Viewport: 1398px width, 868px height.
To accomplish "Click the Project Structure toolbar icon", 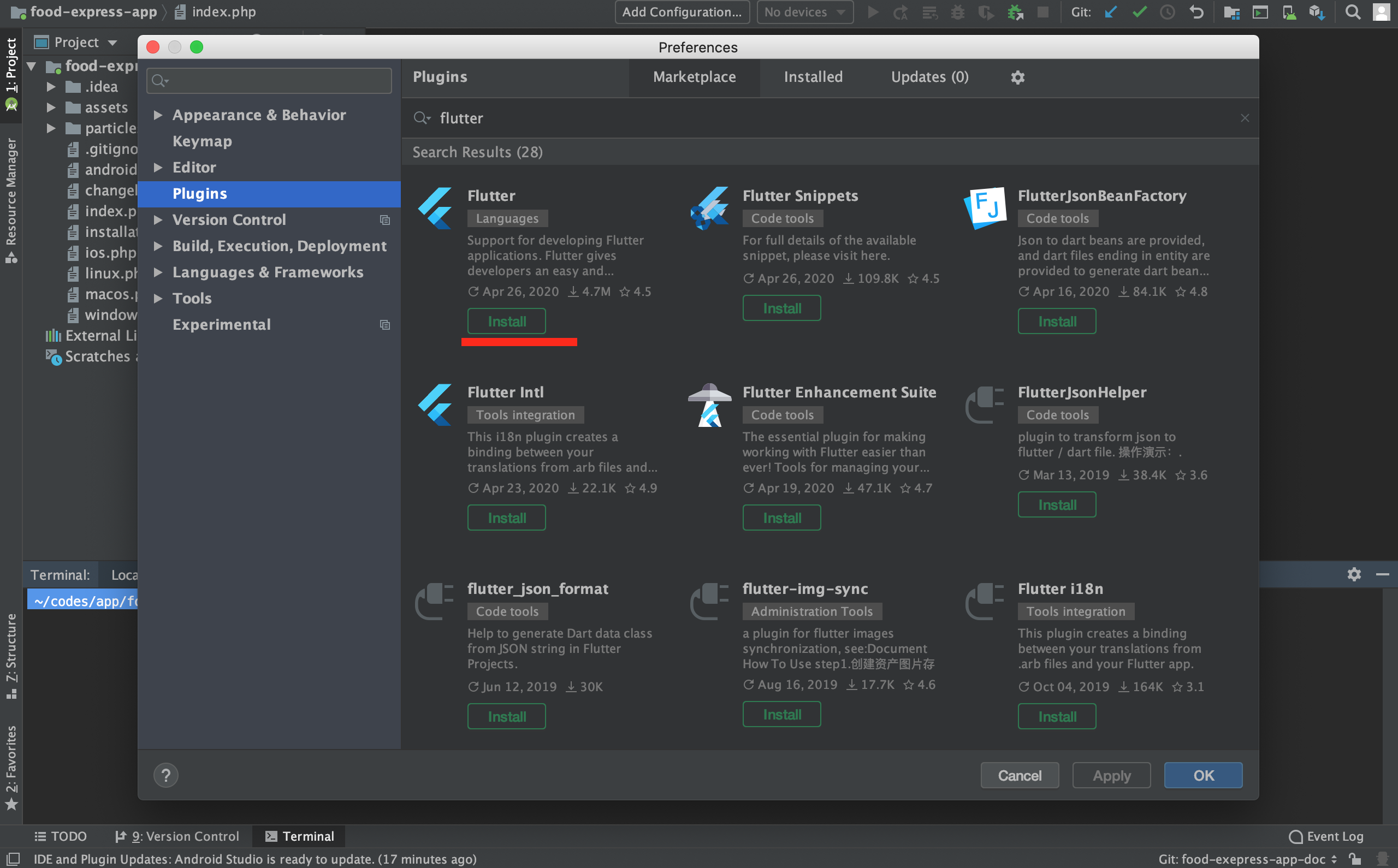I will tap(1231, 12).
